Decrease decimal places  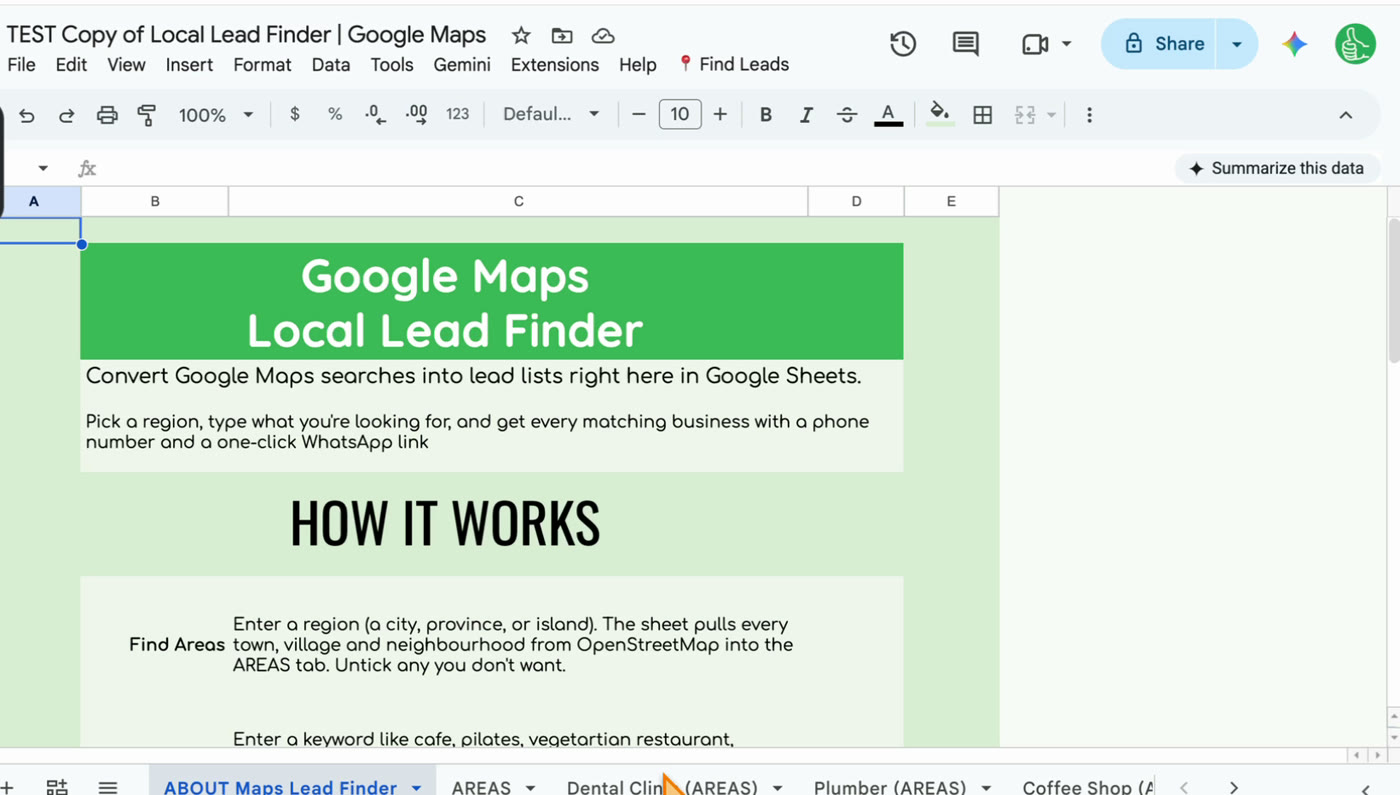(x=375, y=115)
